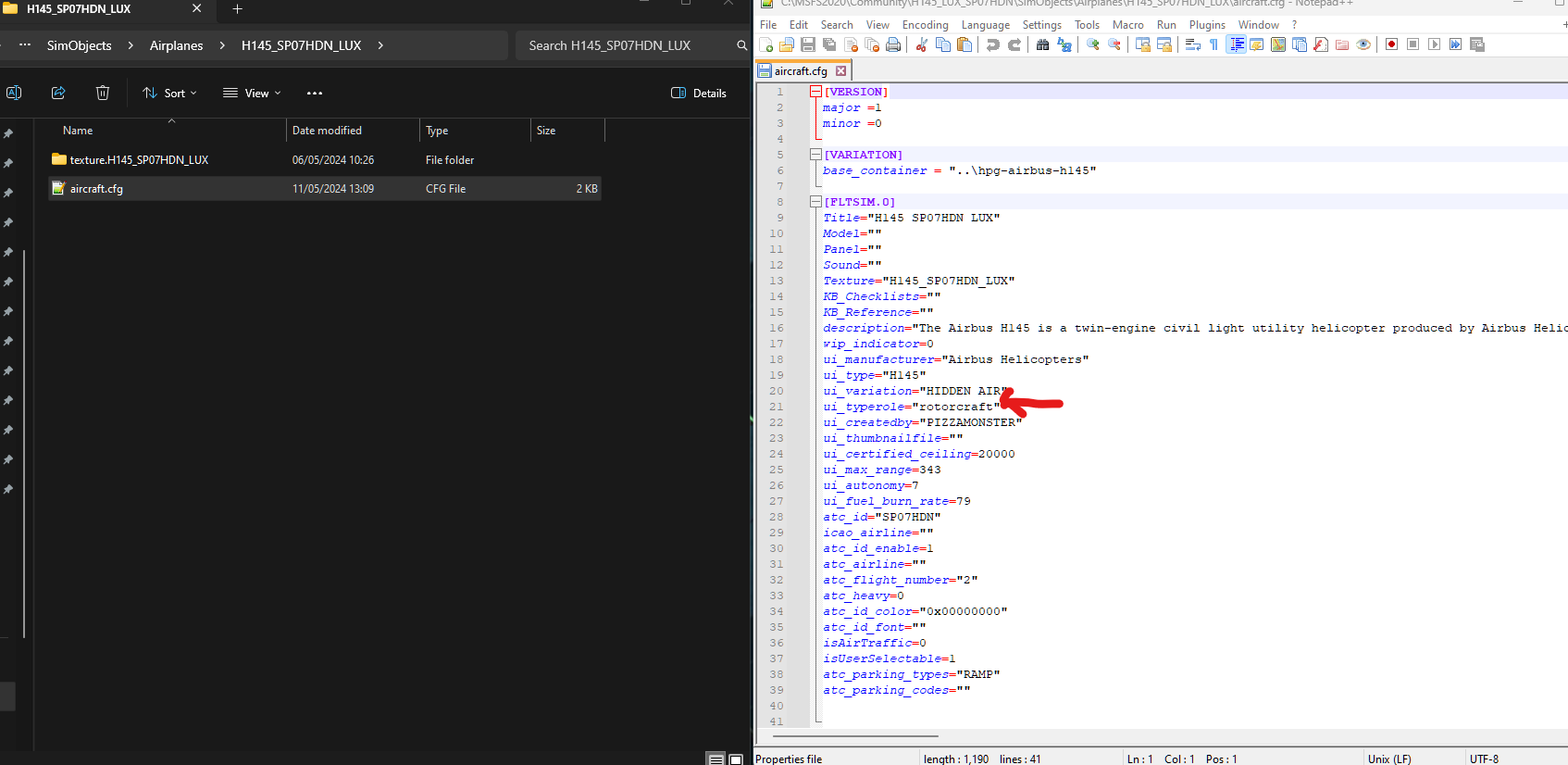Expand chevron after Airplanes breadcrumb
The height and width of the screenshot is (765, 1568).
coord(222,45)
